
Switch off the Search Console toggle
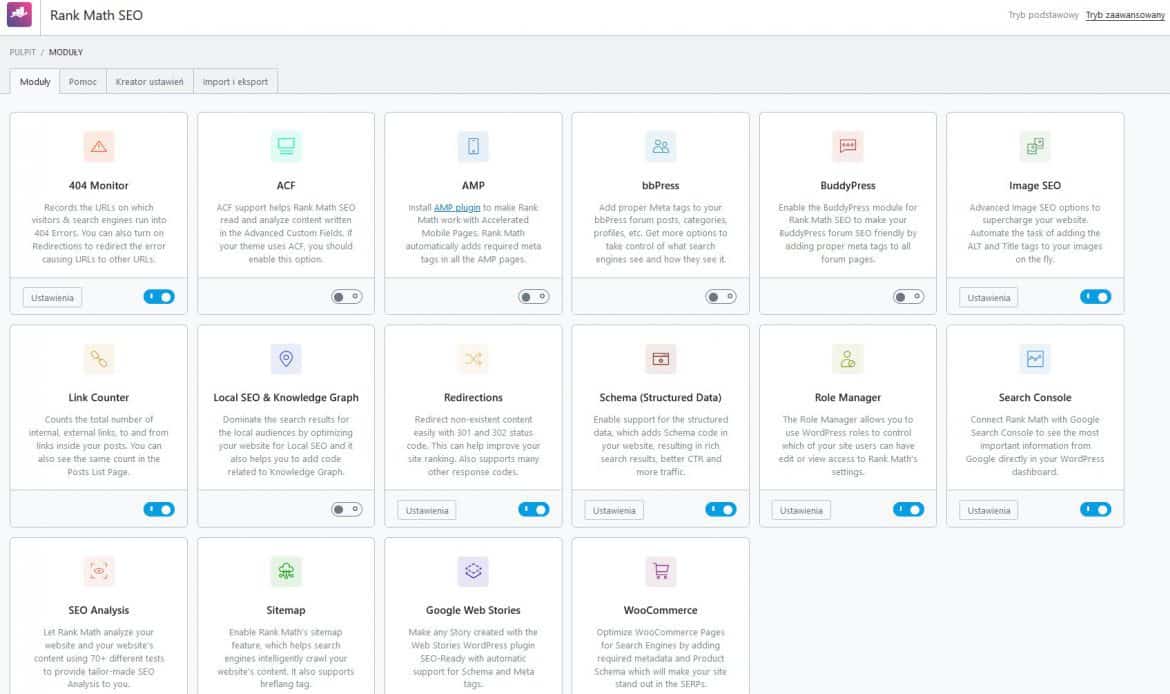coord(1095,510)
